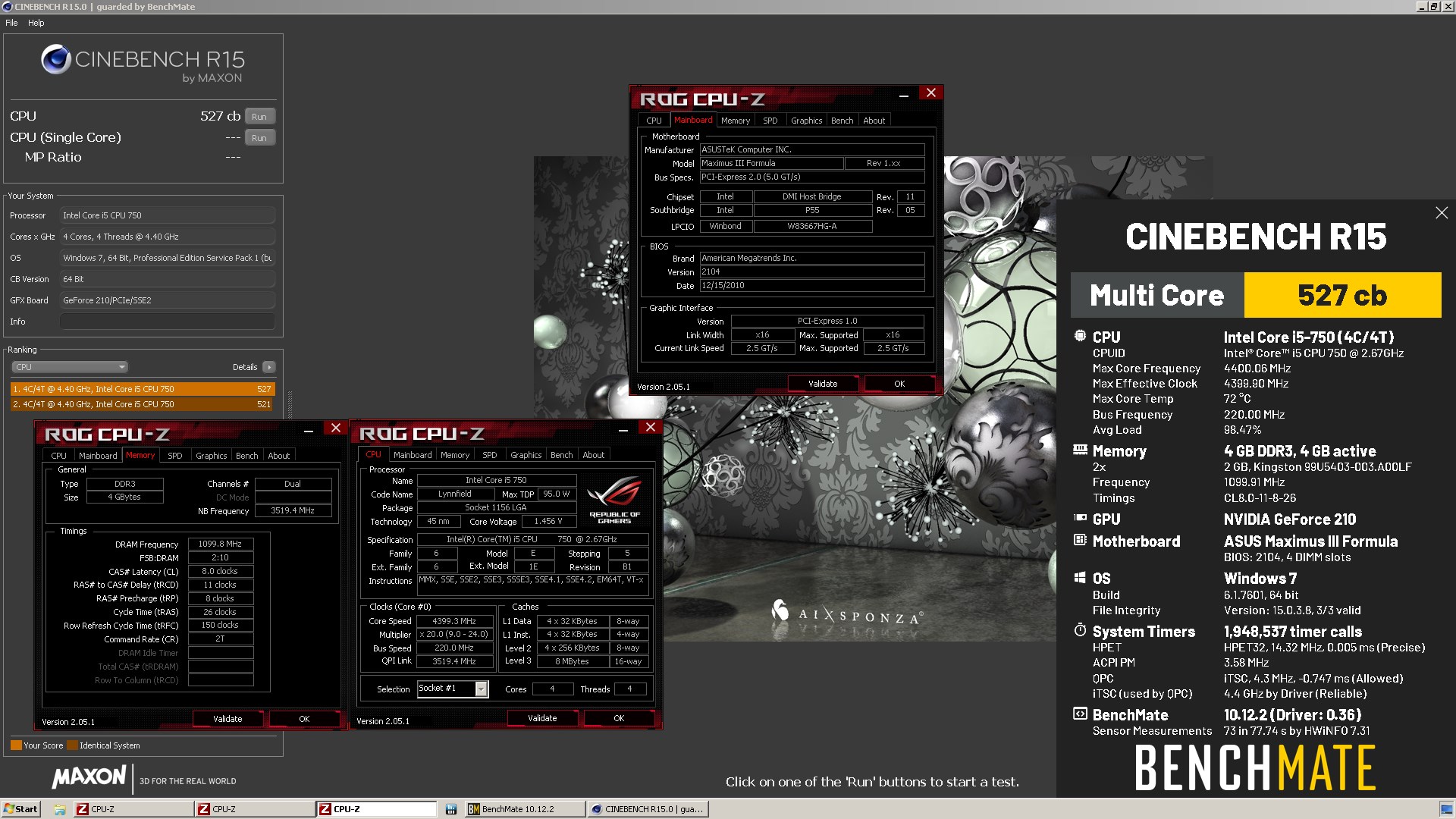Click the ROG Republic of Gamers logo
1456x819 pixels.
point(614,500)
